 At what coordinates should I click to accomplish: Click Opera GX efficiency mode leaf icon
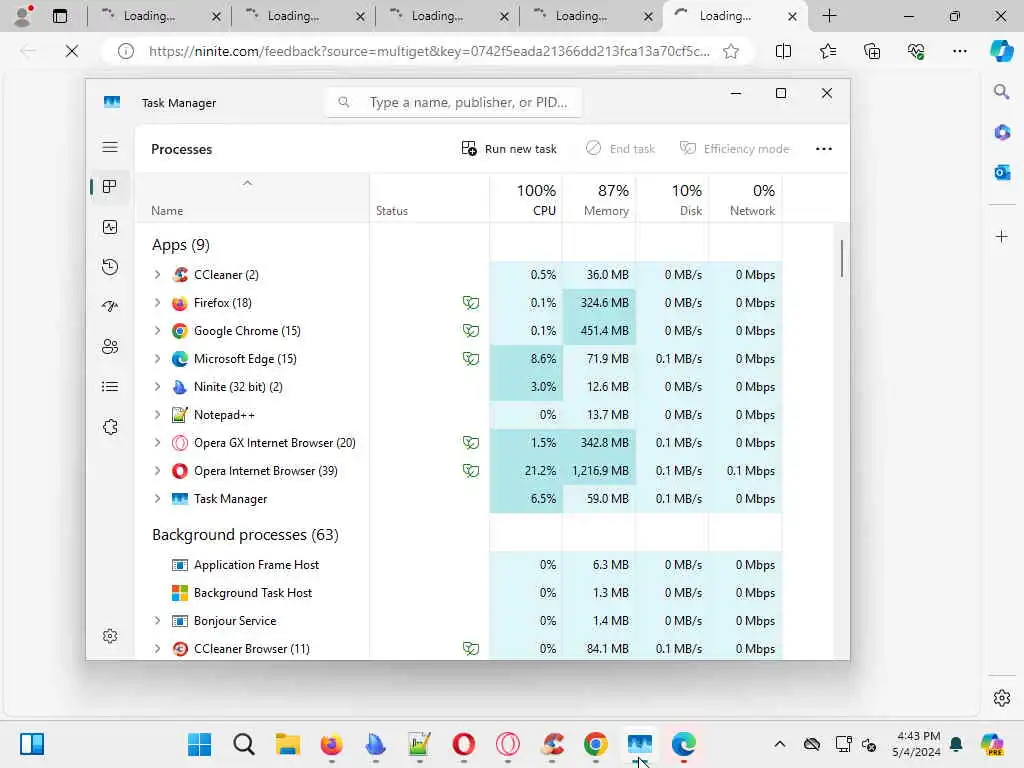(x=471, y=443)
